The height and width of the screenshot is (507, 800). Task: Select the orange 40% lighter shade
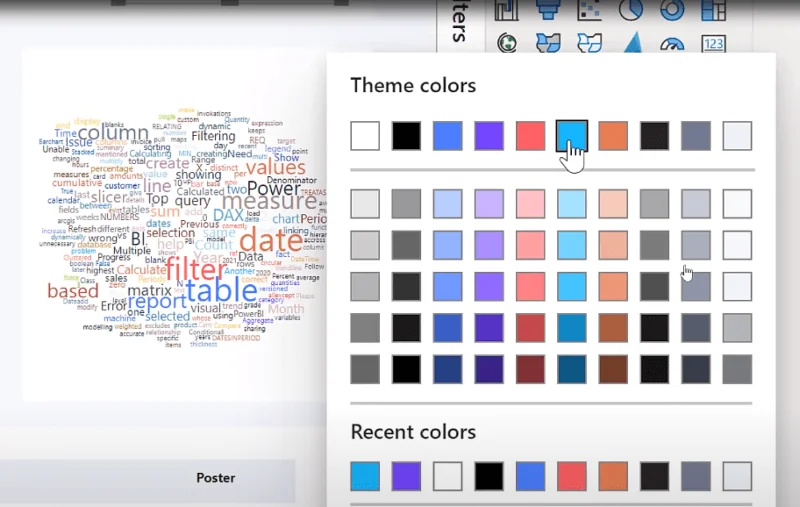tap(613, 245)
